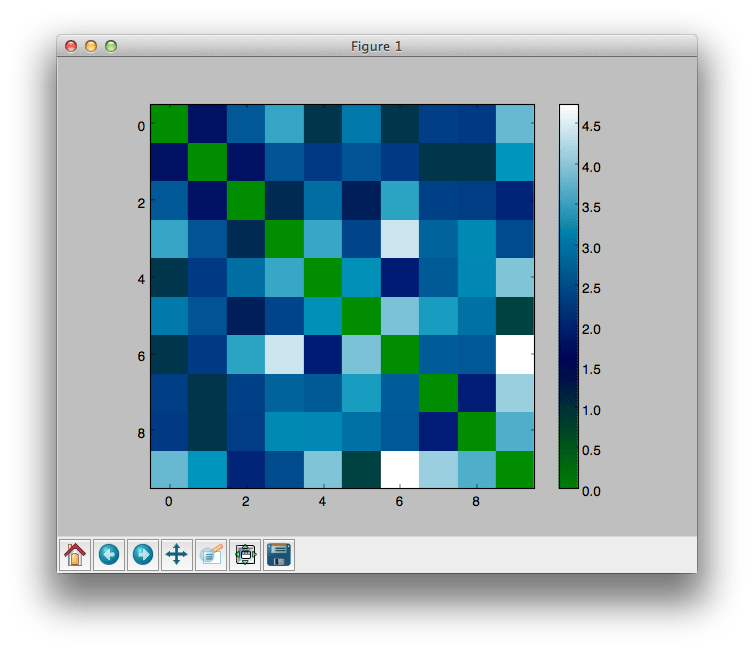Click the green cell at heatmap top-left corner
The width and height of the screenshot is (754, 652).
click(x=169, y=124)
